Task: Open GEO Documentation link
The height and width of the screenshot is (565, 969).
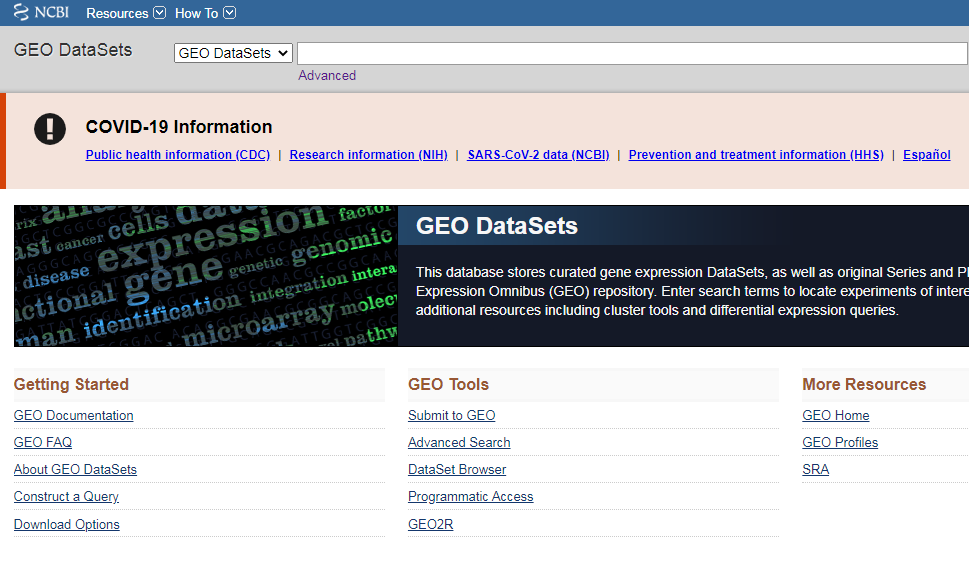Action: point(73,415)
